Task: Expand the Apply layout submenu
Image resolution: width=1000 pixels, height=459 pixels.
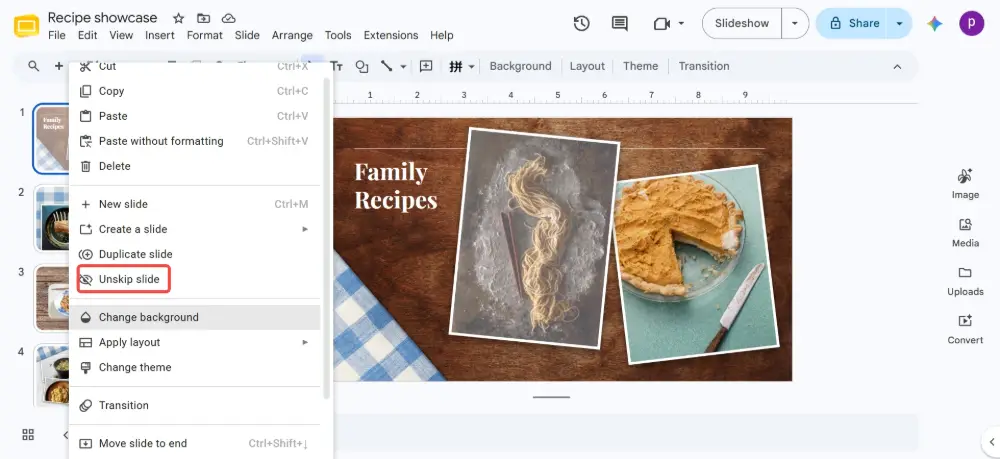Action: tap(305, 342)
